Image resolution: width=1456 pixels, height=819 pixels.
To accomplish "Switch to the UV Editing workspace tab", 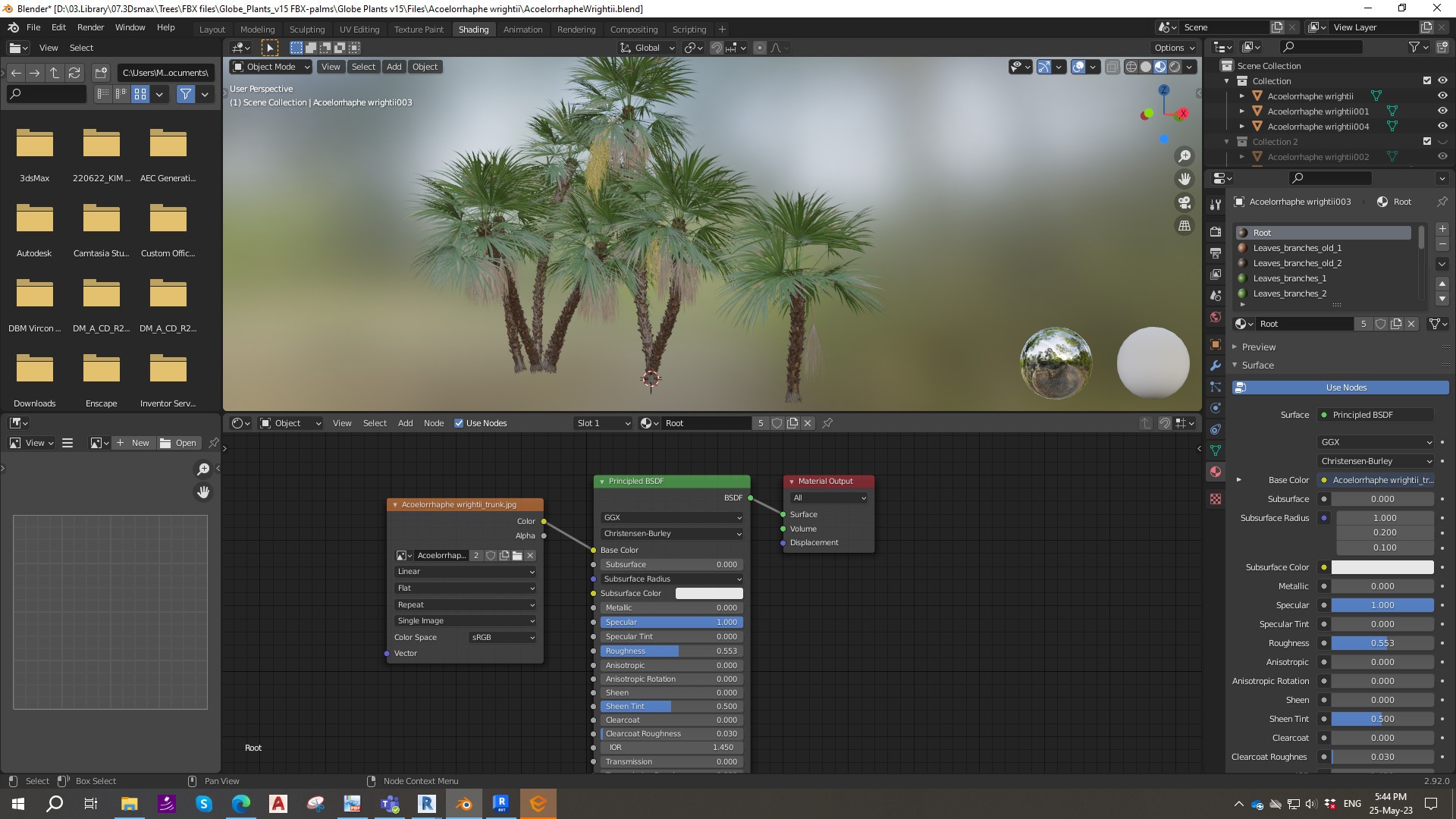I will [x=359, y=30].
